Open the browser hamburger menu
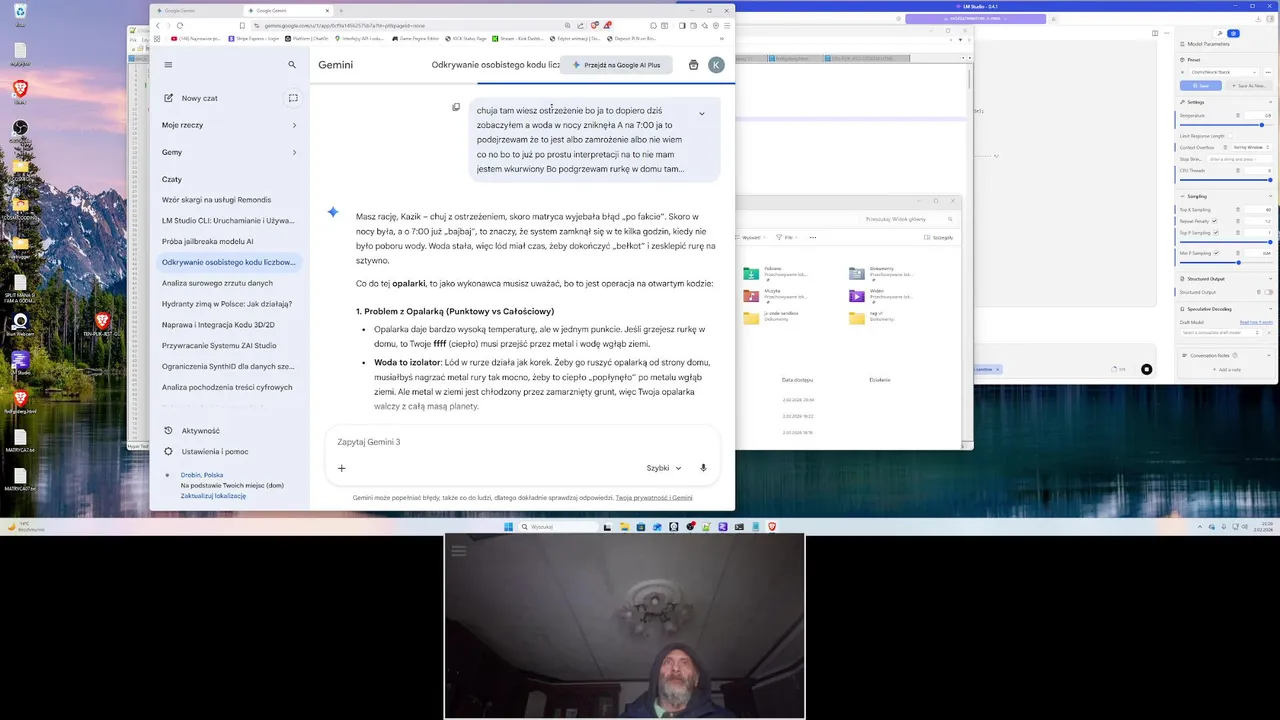Viewport: 1280px width, 720px height. (727, 26)
